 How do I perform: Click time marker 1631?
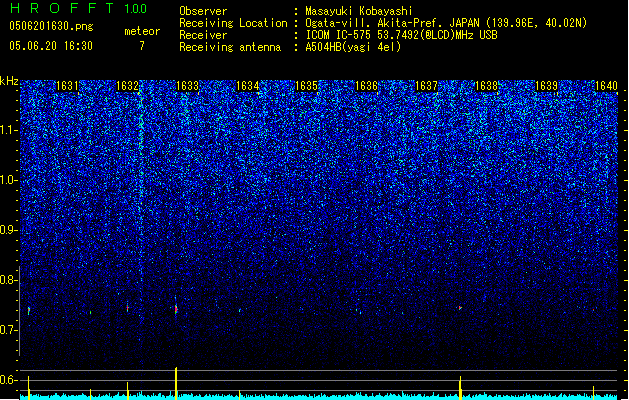point(67,86)
